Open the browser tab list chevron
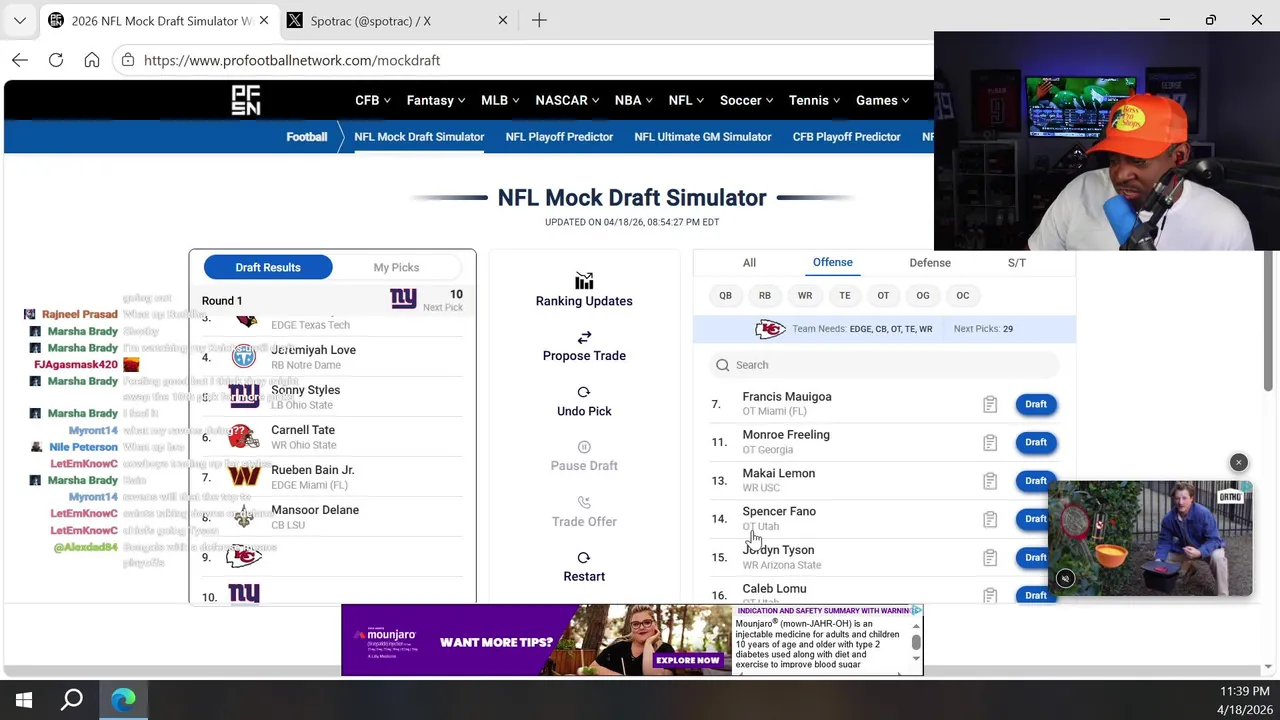 point(19,20)
